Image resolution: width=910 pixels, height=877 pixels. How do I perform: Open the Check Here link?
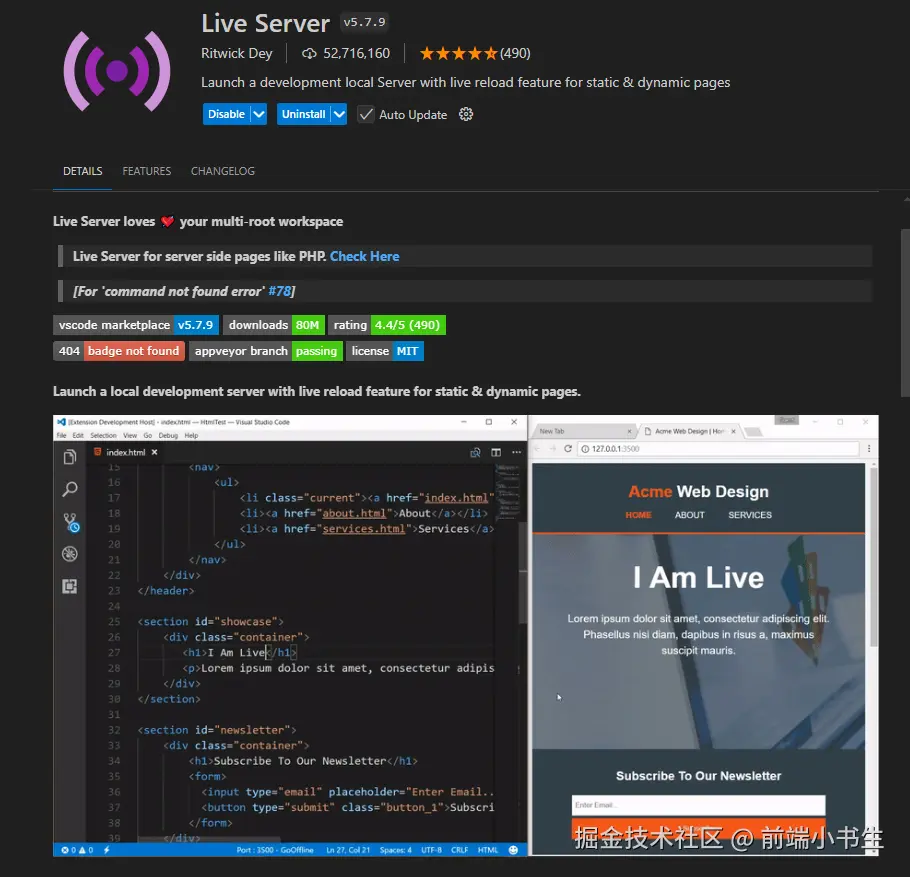(x=364, y=257)
